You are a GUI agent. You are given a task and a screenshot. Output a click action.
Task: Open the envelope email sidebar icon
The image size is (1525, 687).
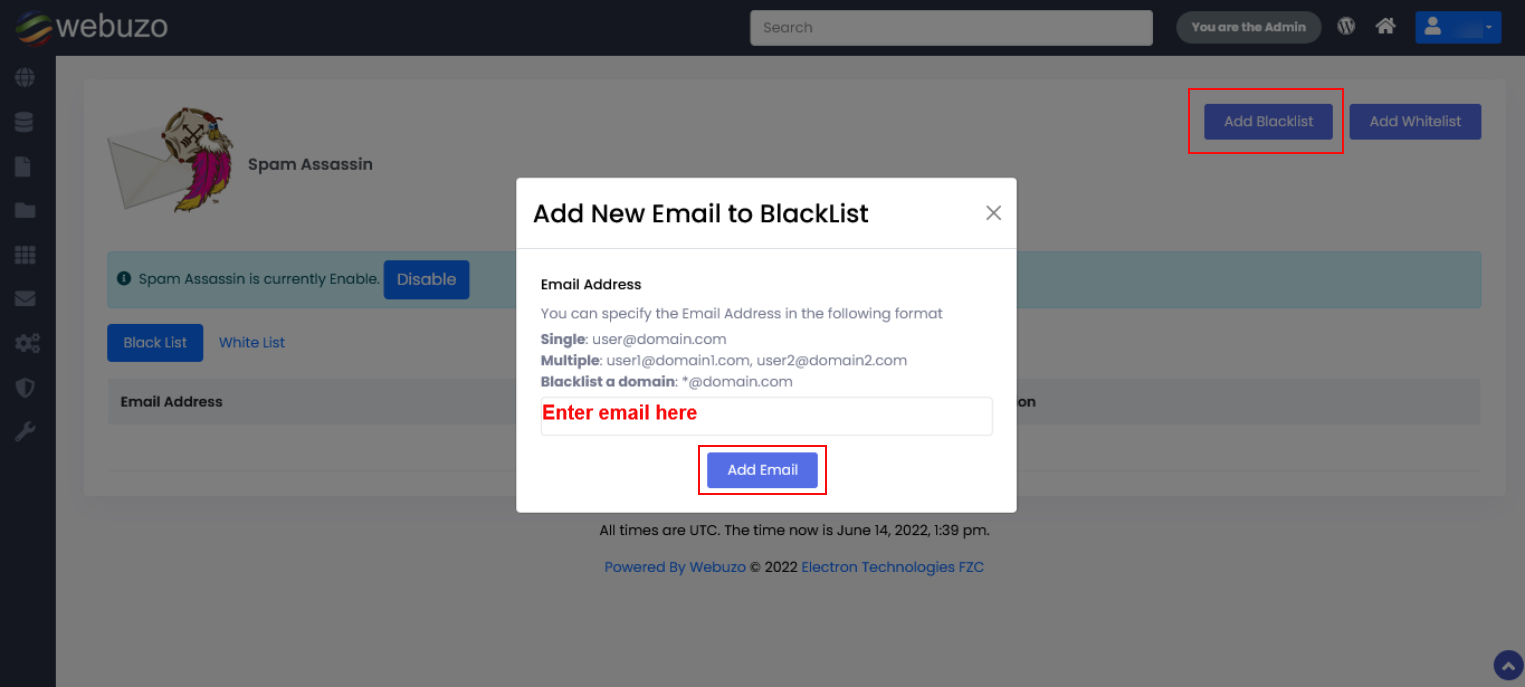pos(25,299)
